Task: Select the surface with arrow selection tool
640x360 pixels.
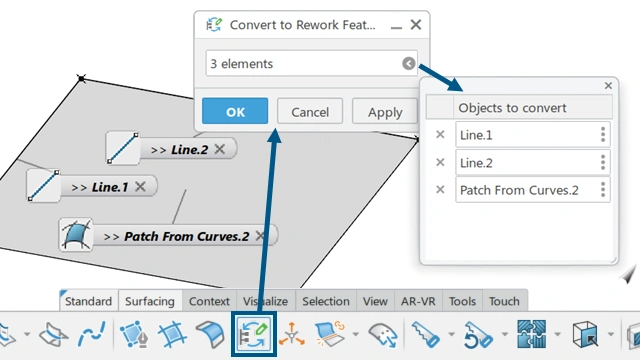Action: point(383,335)
